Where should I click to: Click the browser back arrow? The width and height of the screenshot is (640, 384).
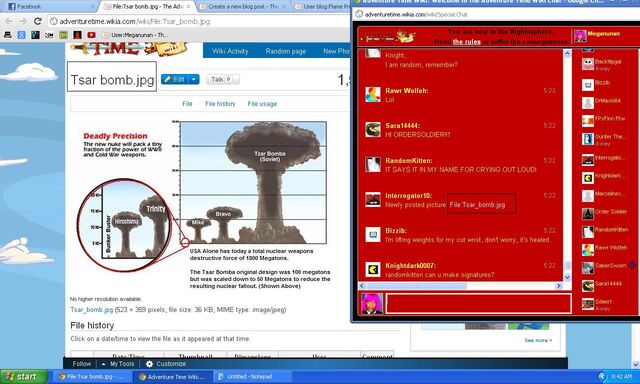click(9, 21)
